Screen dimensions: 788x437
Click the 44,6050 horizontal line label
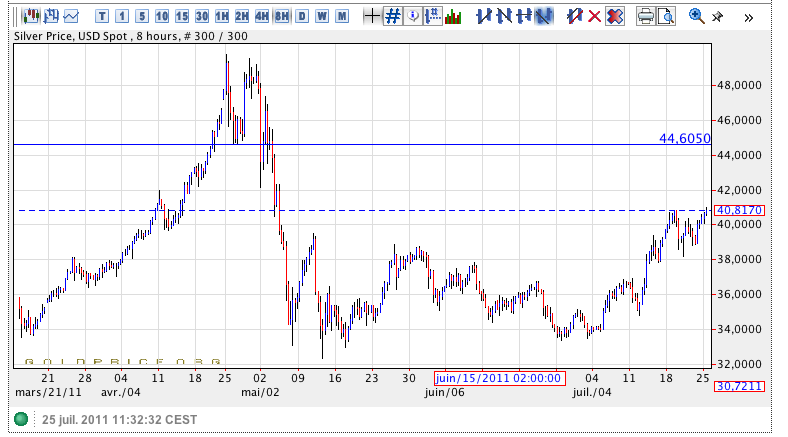[684, 138]
